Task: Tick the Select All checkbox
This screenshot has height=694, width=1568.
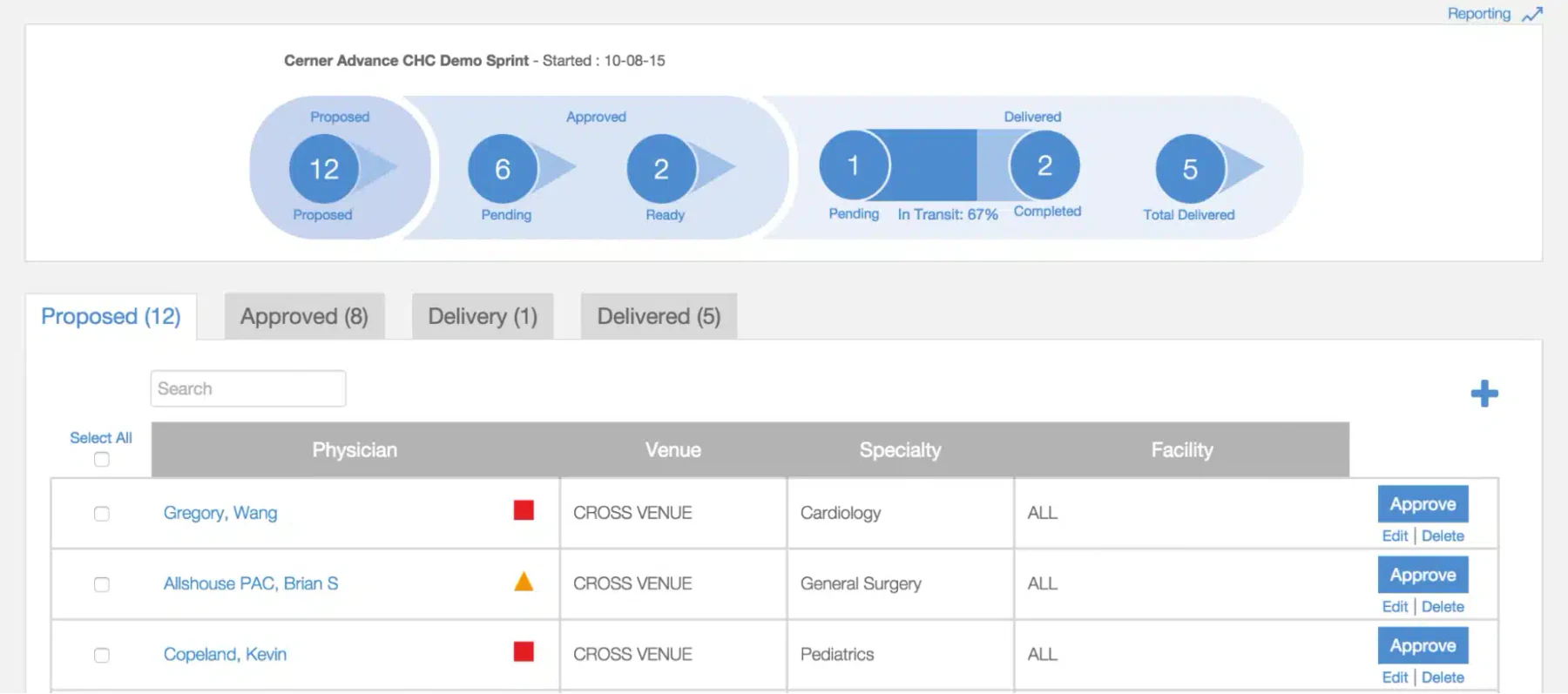Action: tap(102, 459)
